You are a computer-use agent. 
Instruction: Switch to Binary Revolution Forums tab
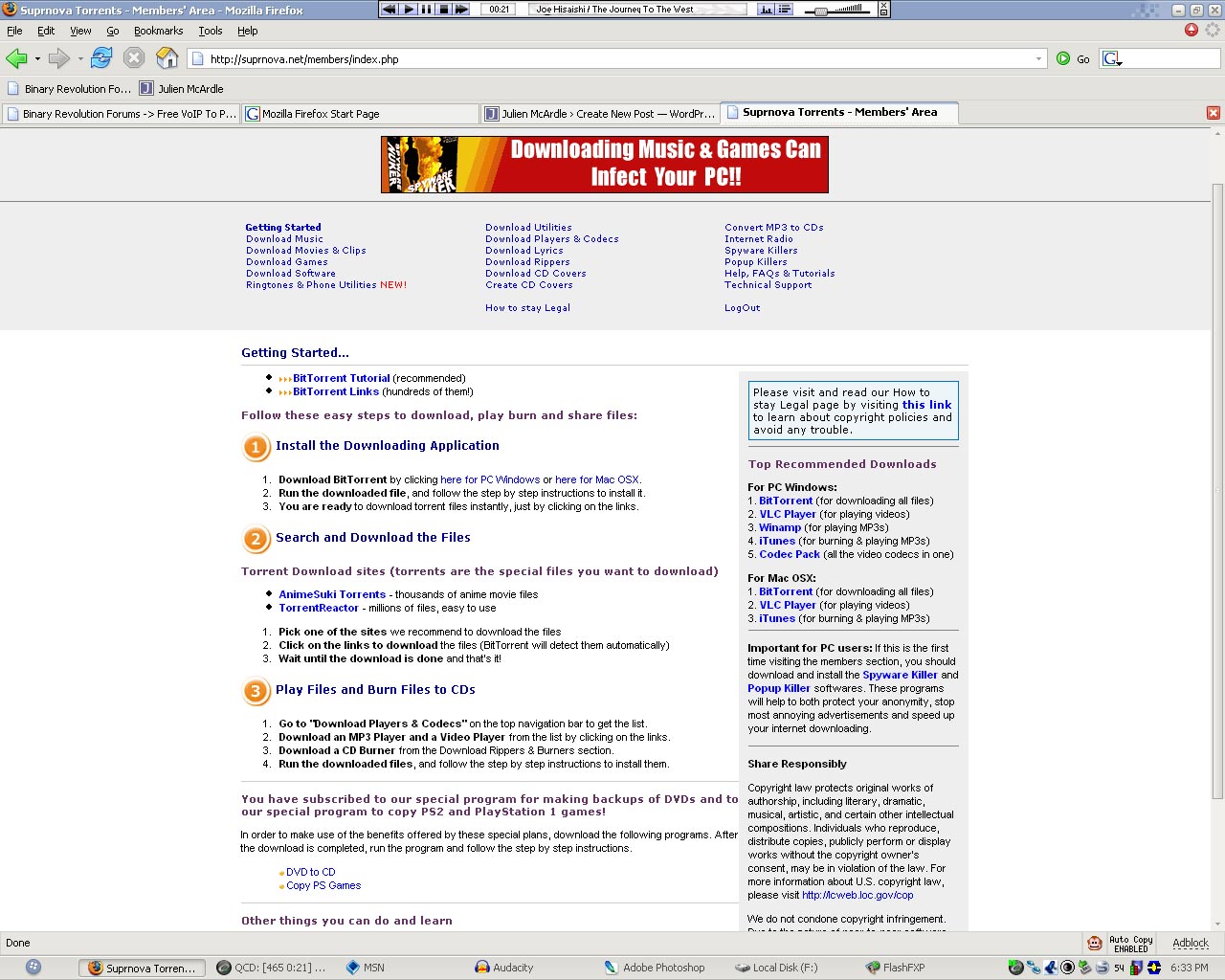click(121, 114)
